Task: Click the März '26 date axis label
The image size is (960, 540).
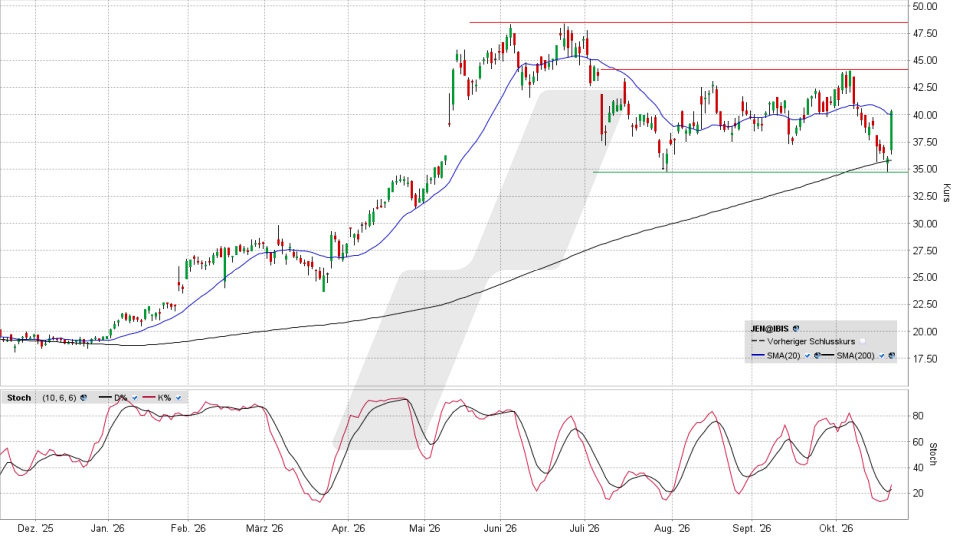Action: pos(264,528)
